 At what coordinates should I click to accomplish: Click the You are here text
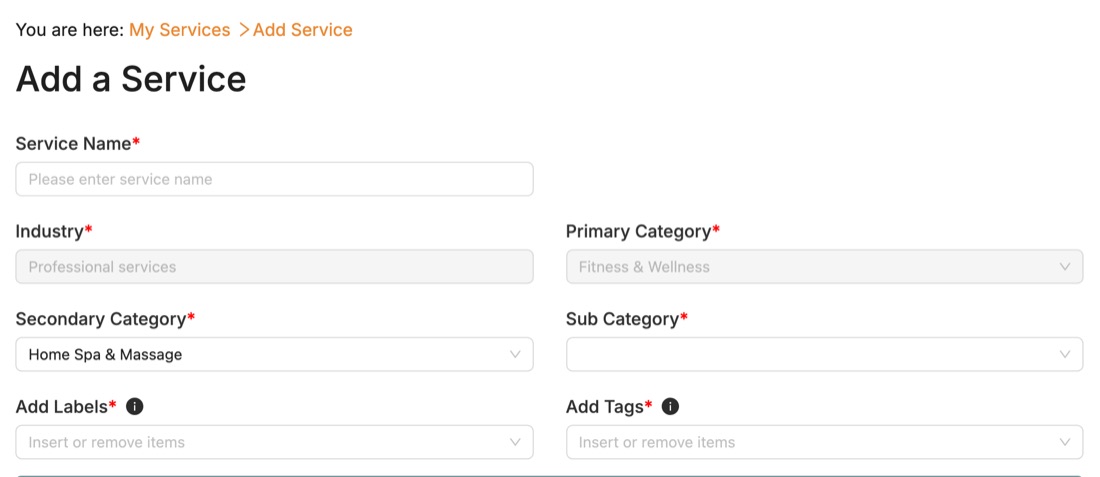point(69,30)
